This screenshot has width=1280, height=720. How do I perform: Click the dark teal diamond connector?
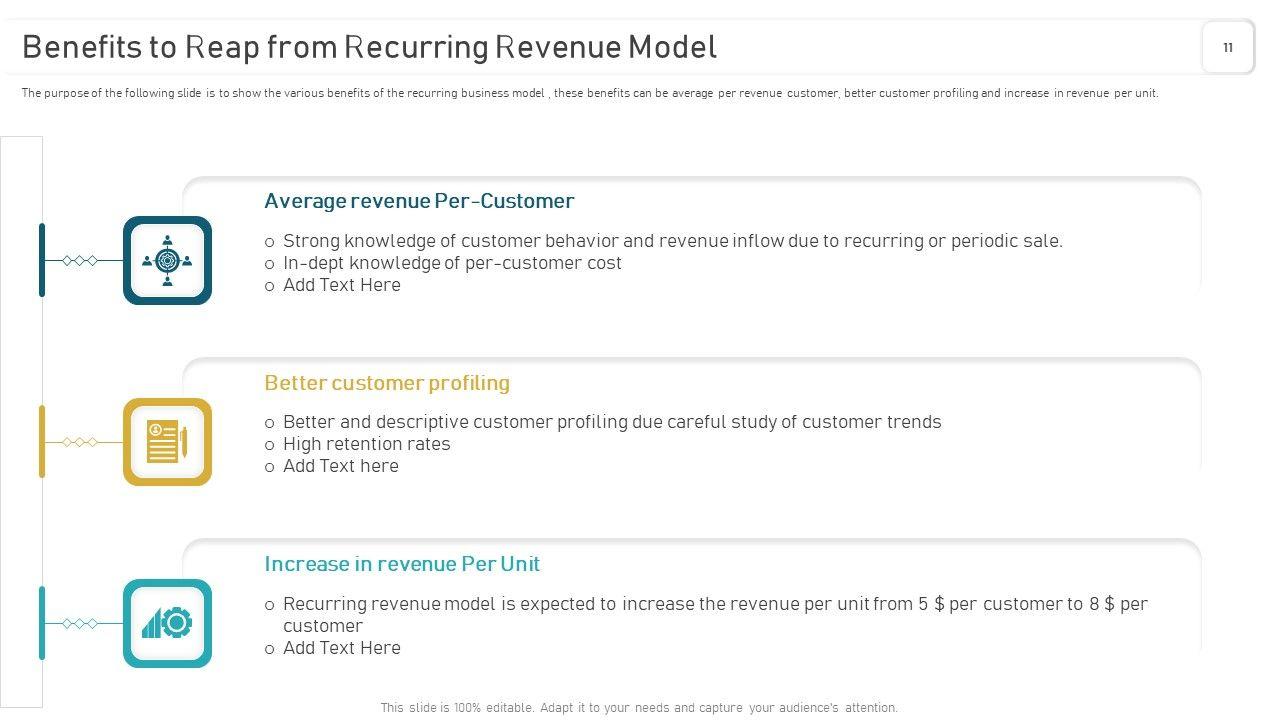click(80, 261)
